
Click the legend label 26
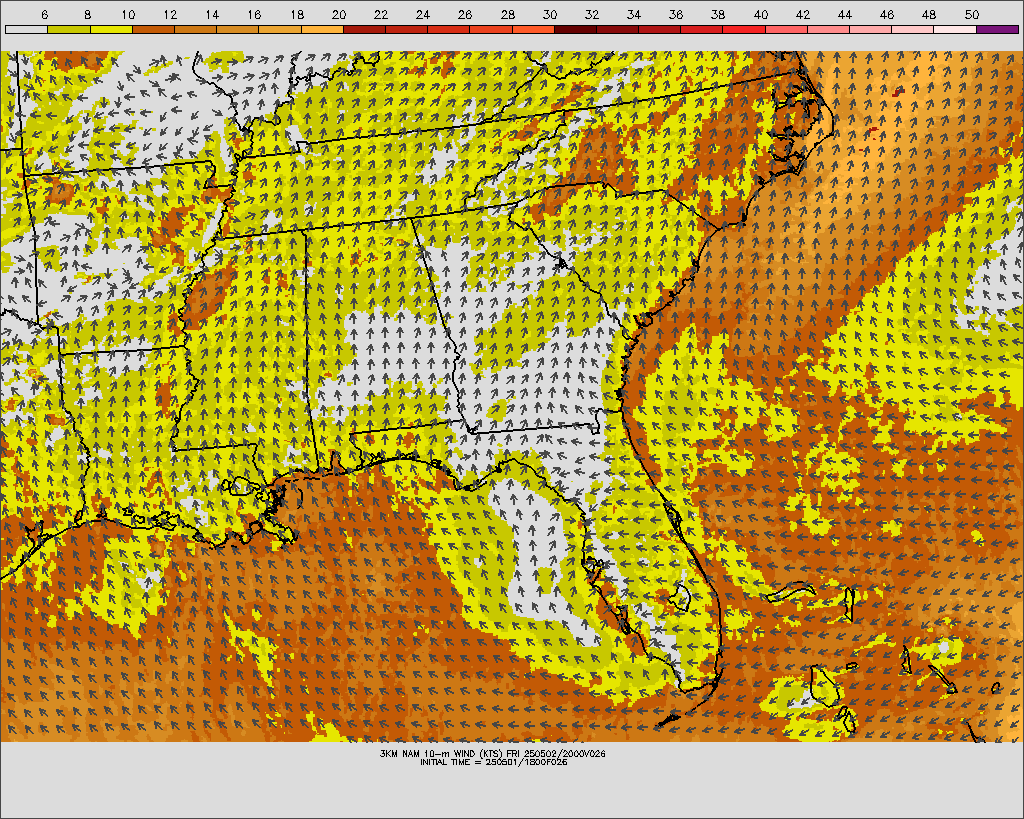click(x=465, y=14)
